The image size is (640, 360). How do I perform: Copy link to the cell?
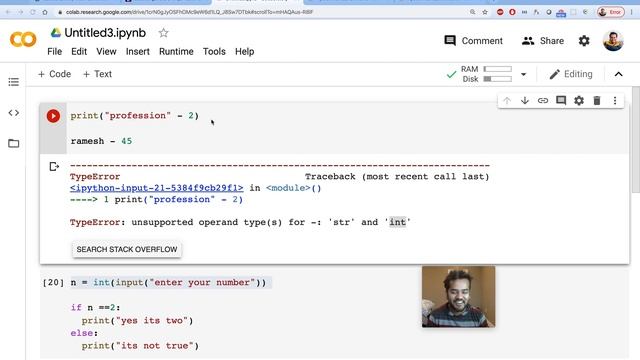(x=543, y=100)
